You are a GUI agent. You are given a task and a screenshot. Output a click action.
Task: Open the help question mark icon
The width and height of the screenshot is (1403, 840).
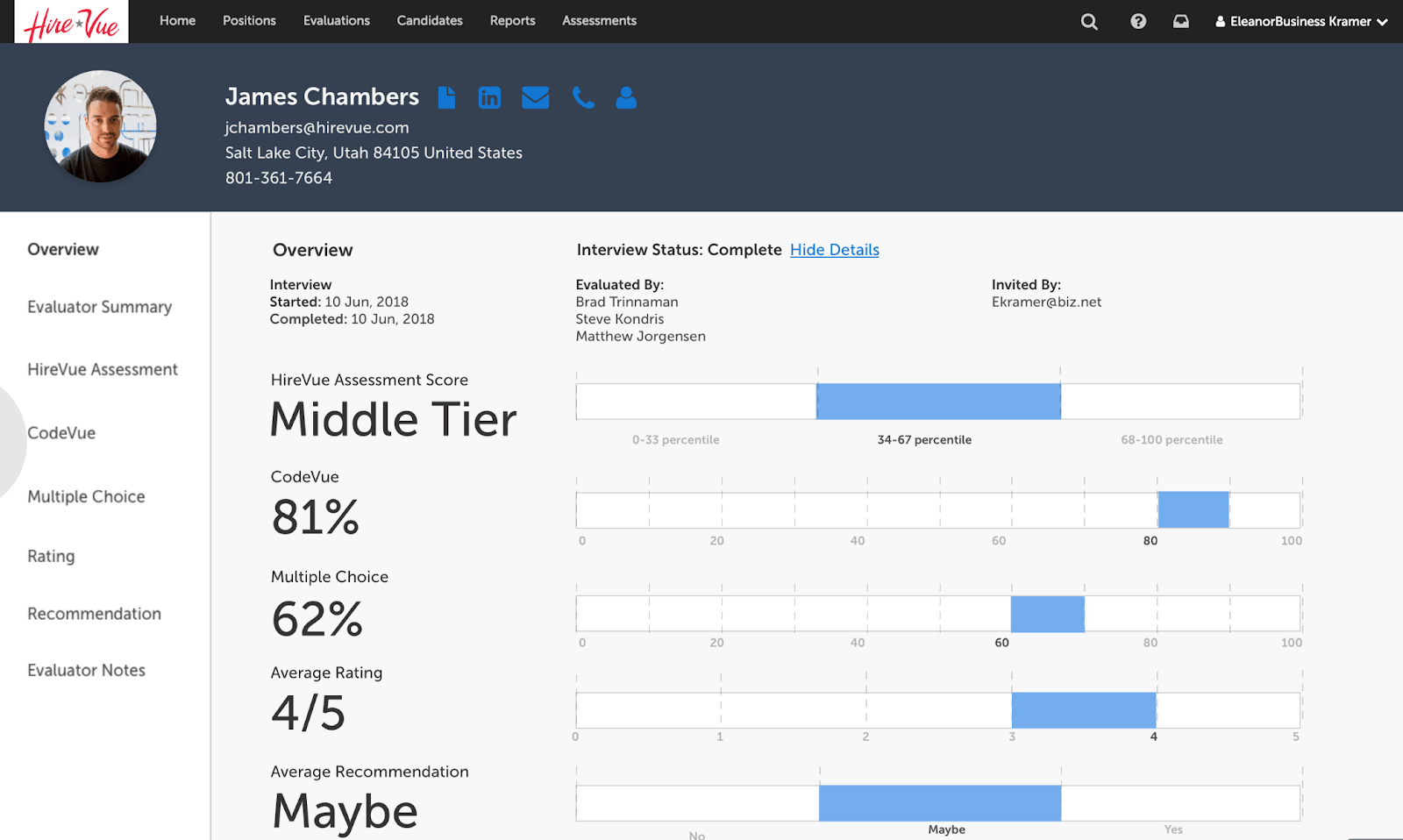point(1138,21)
